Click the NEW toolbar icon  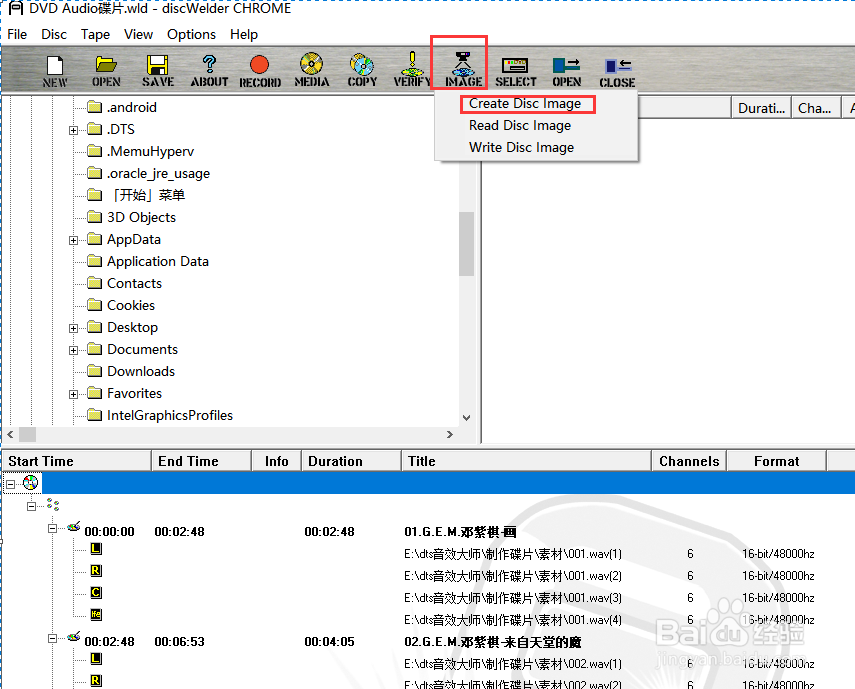[55, 71]
